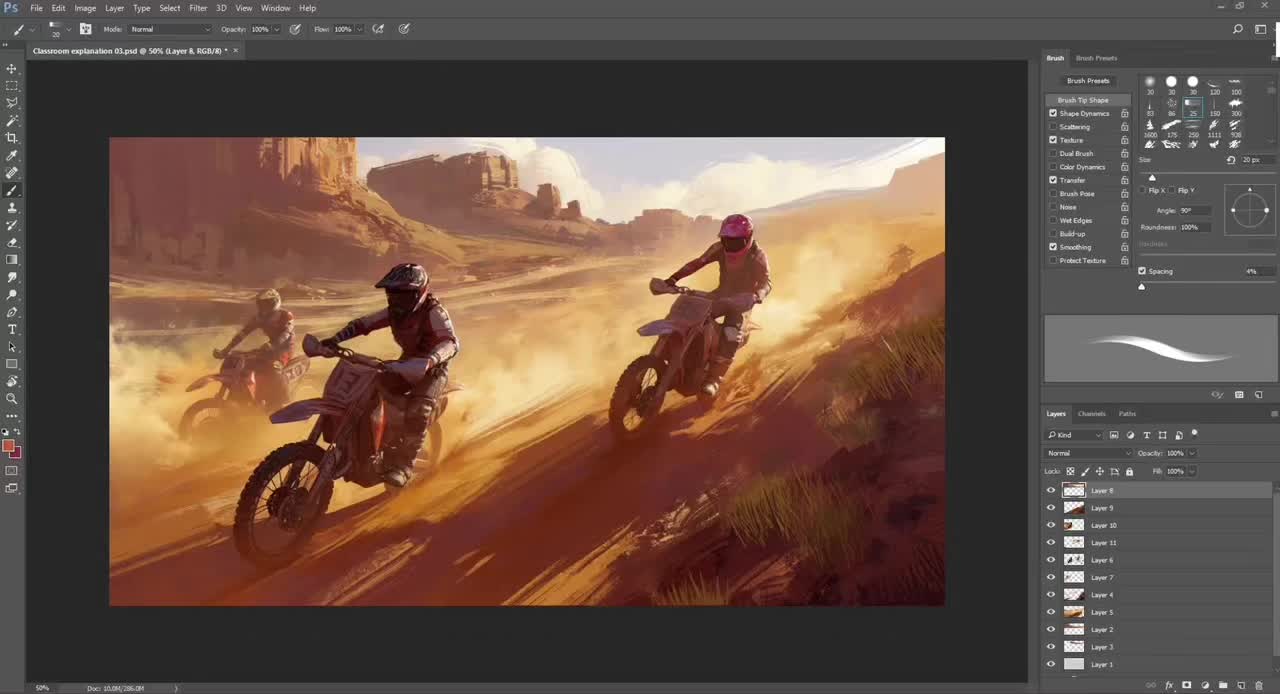Select the Gradient tool
The width and height of the screenshot is (1280, 694).
click(x=12, y=260)
